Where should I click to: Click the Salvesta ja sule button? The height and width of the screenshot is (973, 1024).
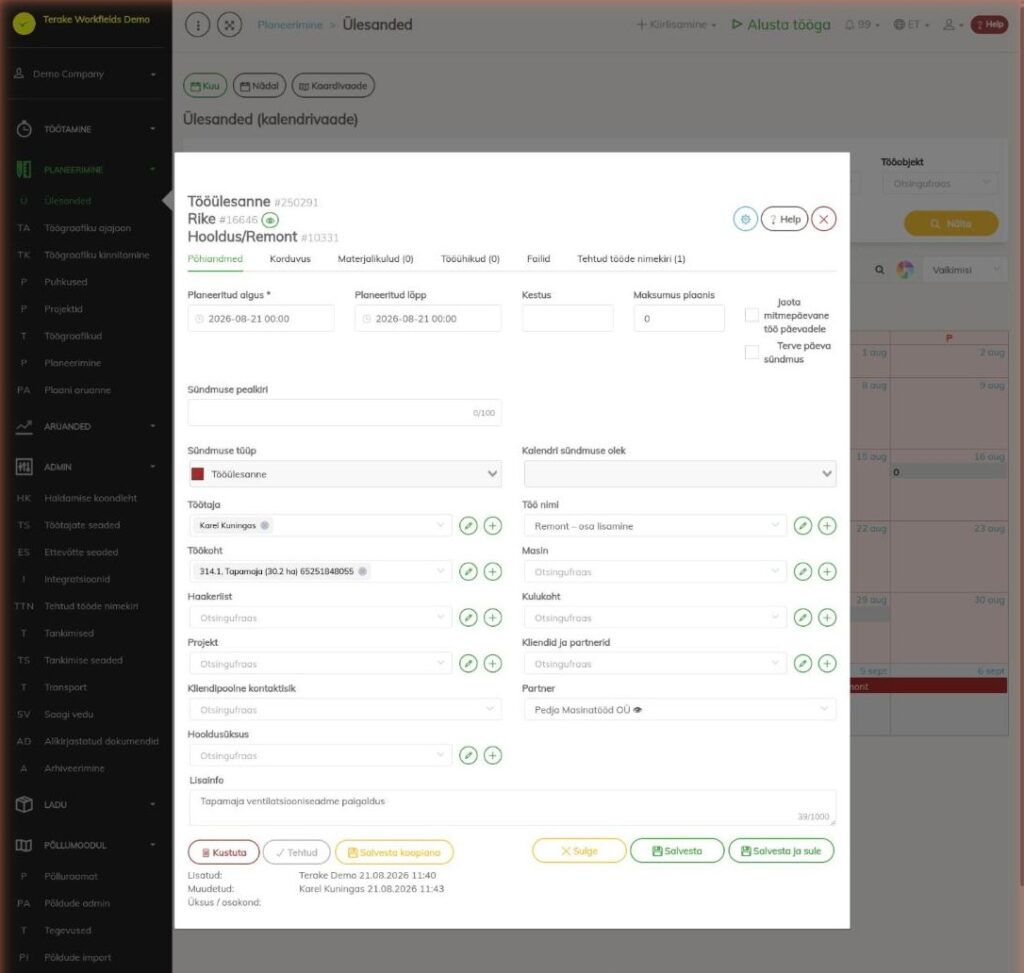click(781, 851)
